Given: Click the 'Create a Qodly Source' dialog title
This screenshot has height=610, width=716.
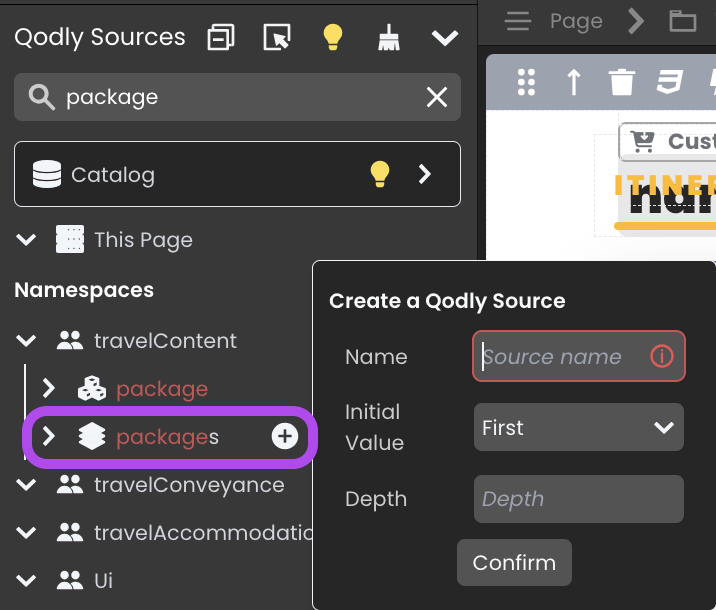Looking at the screenshot, I should (x=447, y=301).
